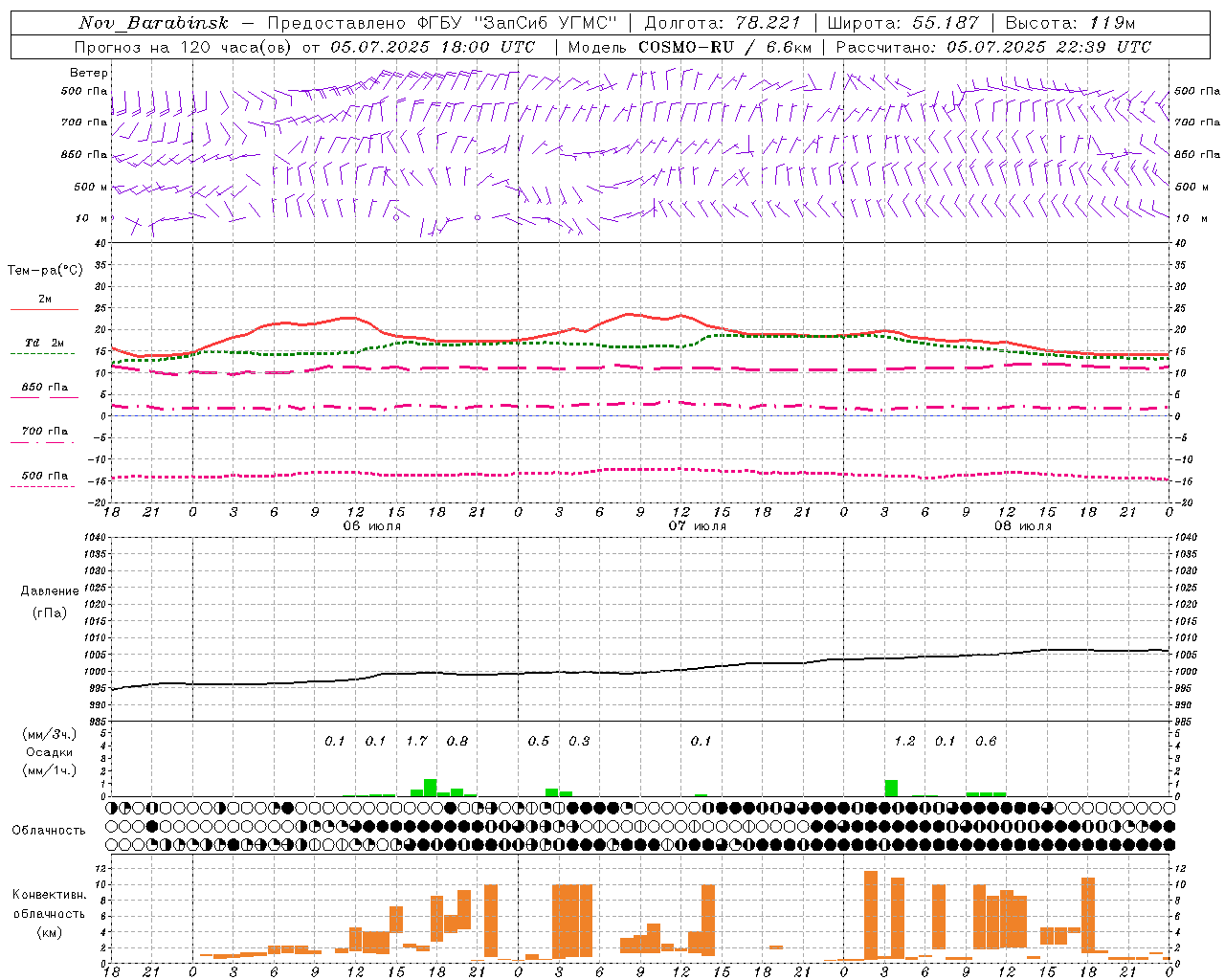
Task: Select the model name 'COSMO-RU / 6.6км'
Action: point(725,47)
